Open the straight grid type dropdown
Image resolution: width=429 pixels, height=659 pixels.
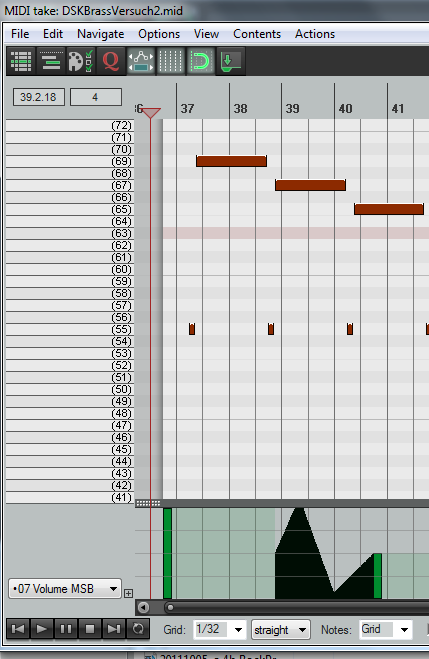click(281, 630)
